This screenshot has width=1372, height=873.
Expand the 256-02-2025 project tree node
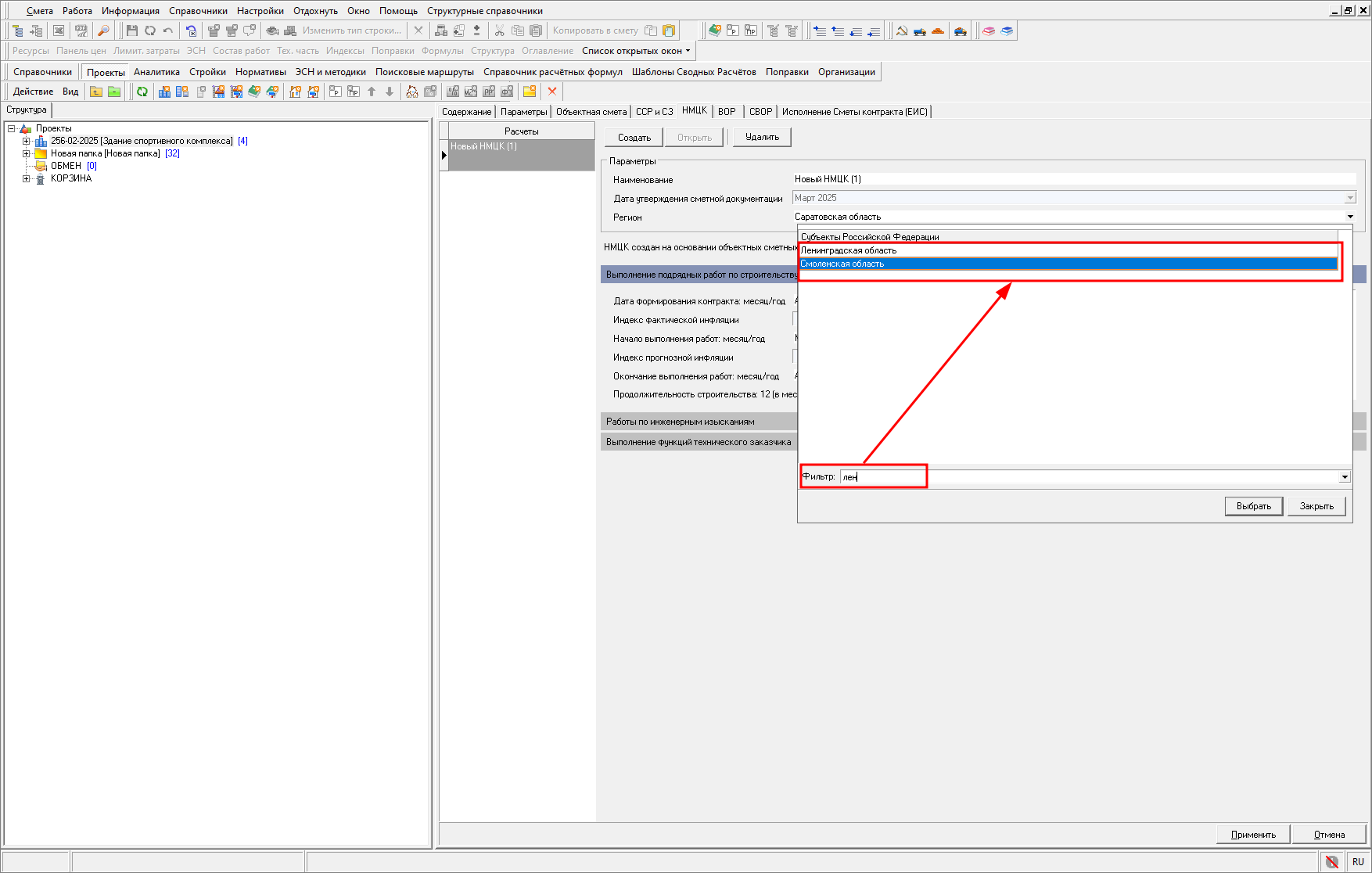point(26,141)
